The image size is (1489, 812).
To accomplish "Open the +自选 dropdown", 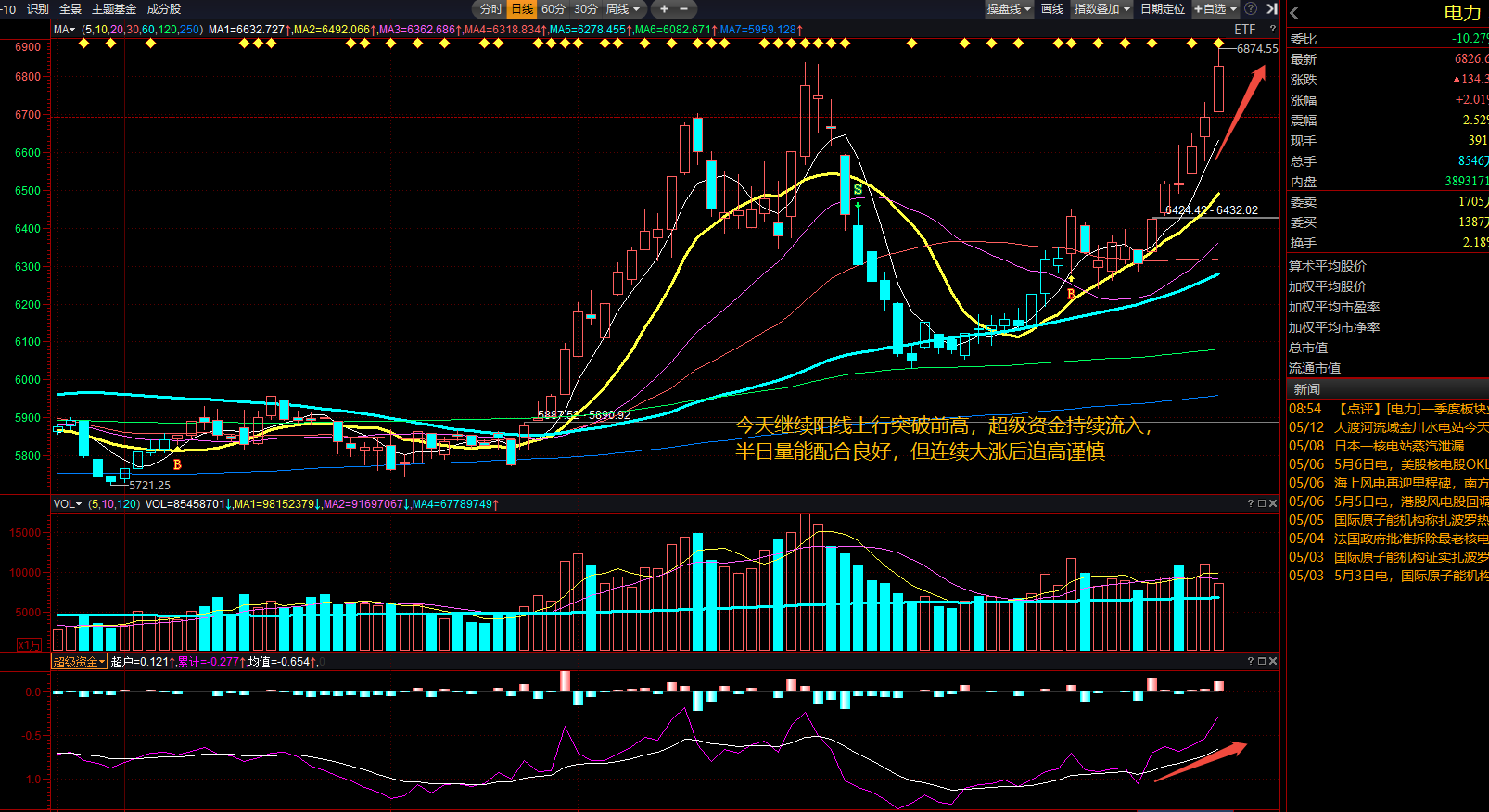I will pyautogui.click(x=1215, y=9).
